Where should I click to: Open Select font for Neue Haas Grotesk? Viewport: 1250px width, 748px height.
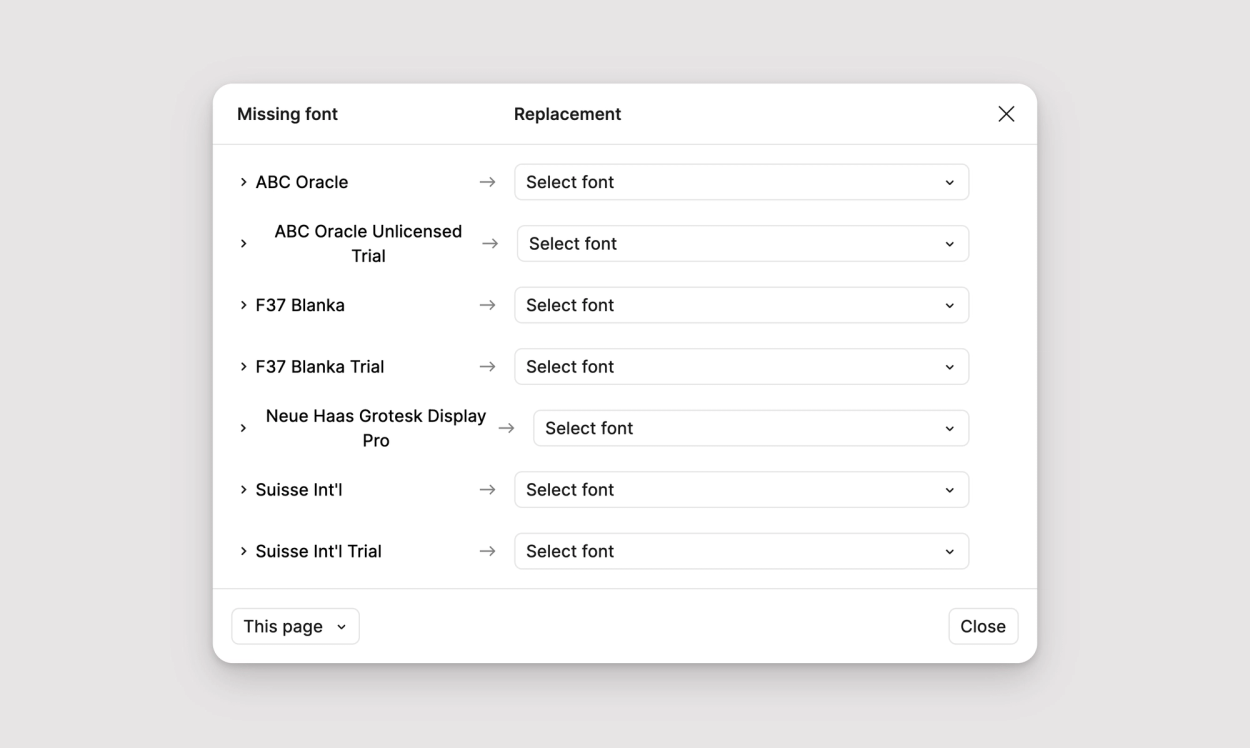click(x=750, y=428)
